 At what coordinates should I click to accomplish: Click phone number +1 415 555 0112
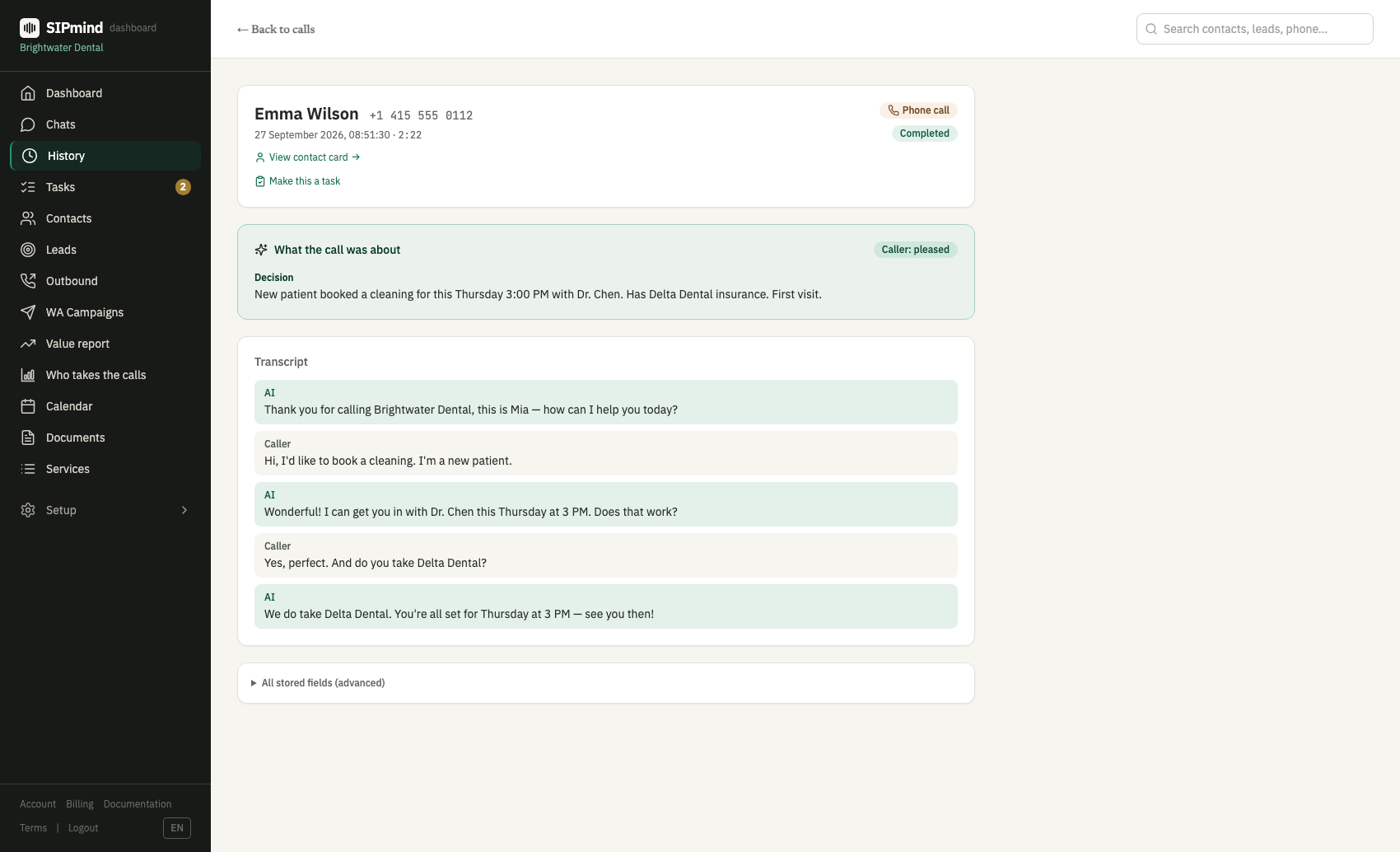(421, 115)
